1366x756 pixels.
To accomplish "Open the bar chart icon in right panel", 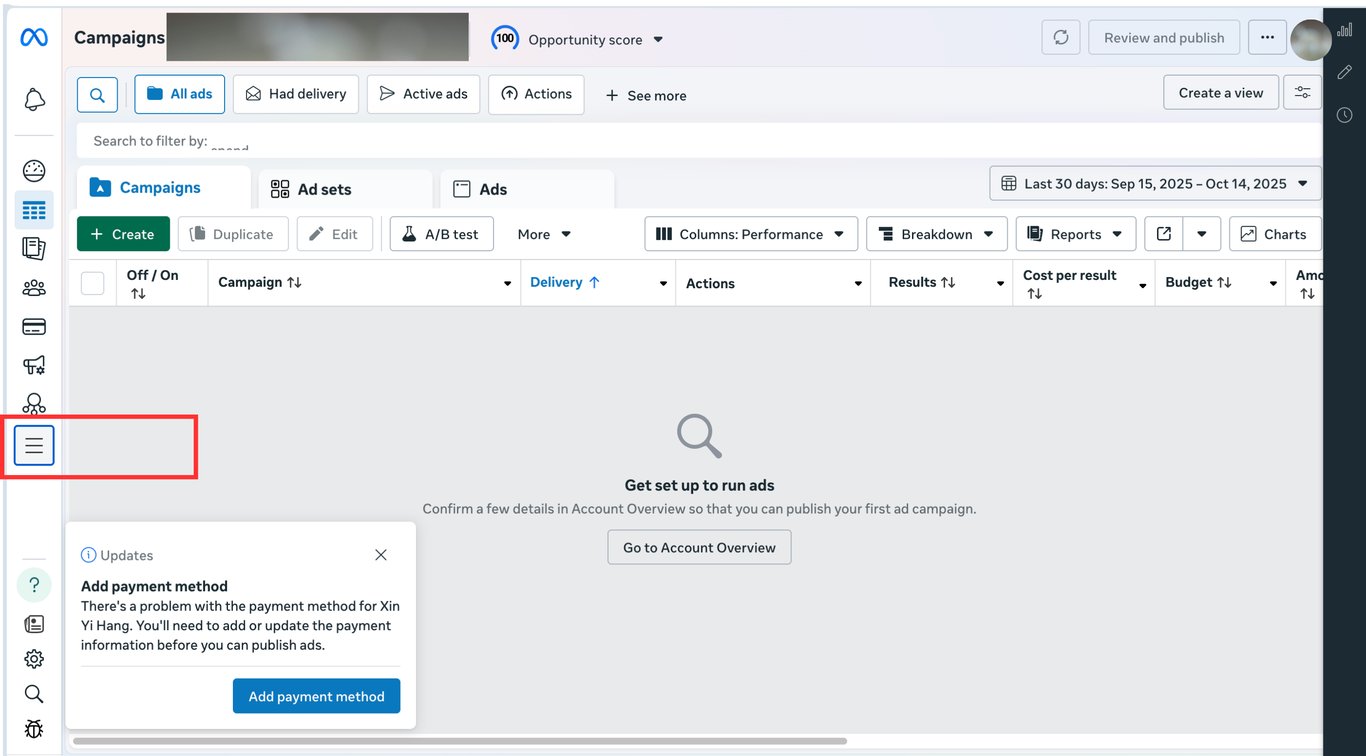I will [1345, 30].
